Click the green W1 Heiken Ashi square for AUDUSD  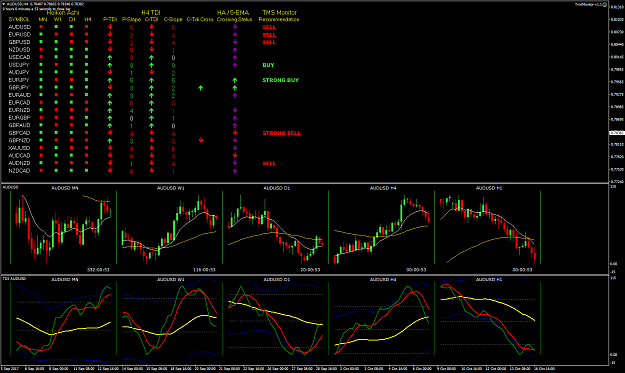tap(56, 27)
